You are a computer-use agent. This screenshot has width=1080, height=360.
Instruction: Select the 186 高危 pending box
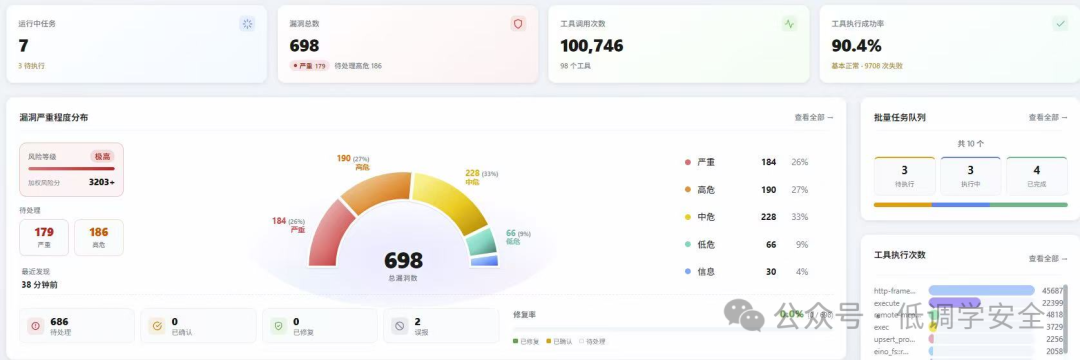point(98,237)
